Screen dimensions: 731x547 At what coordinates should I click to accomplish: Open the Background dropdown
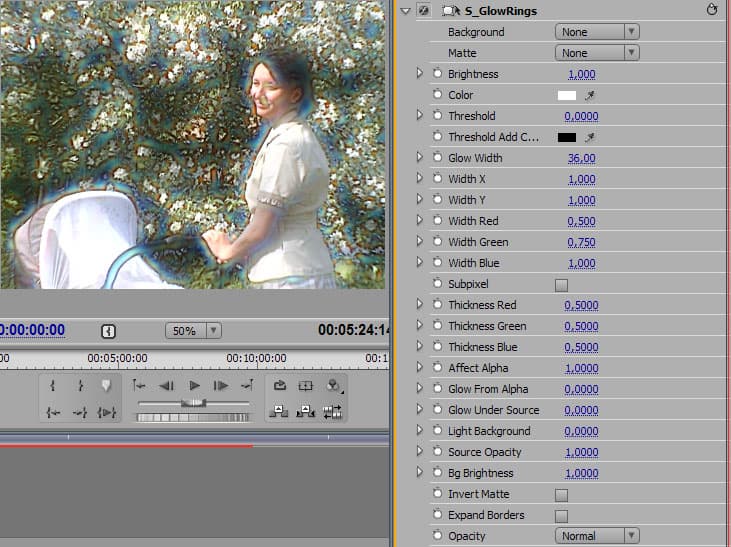click(x=597, y=32)
